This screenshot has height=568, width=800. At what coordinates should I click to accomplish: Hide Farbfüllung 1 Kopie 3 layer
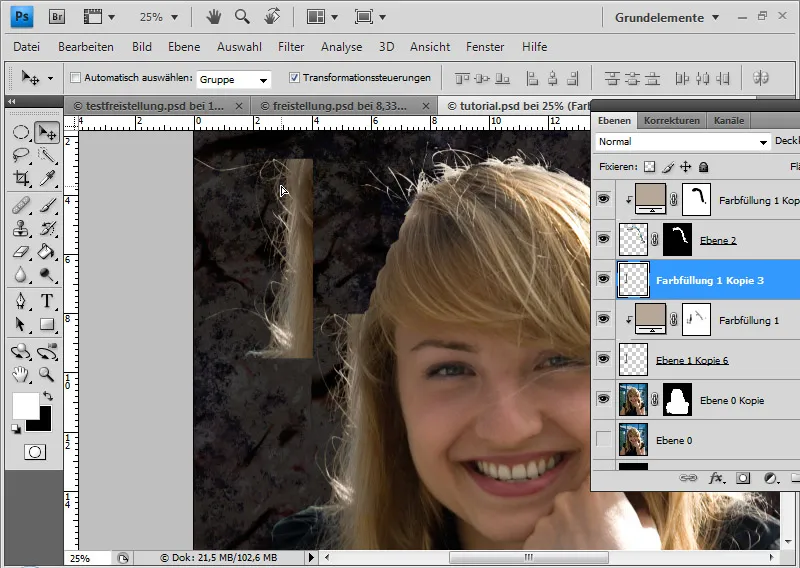603,279
